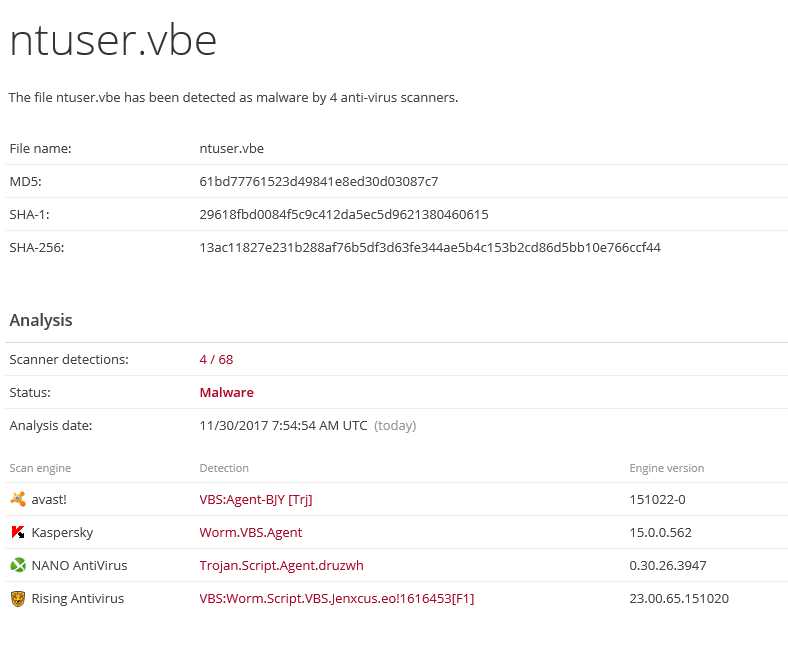Image resolution: width=788 pixels, height=648 pixels.
Task: Click the Rising Antivirus lion icon
Action: [18, 598]
